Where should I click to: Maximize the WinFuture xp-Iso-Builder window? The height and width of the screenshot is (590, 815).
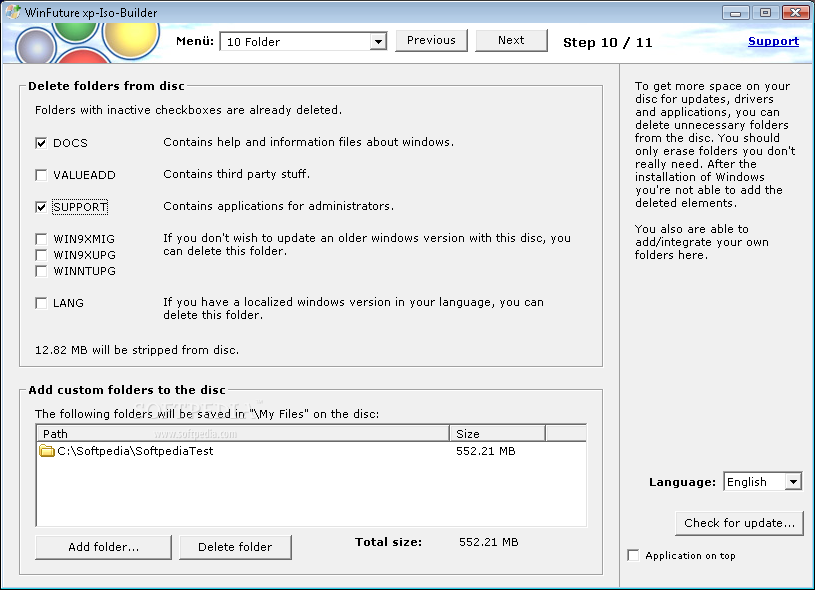click(x=766, y=12)
